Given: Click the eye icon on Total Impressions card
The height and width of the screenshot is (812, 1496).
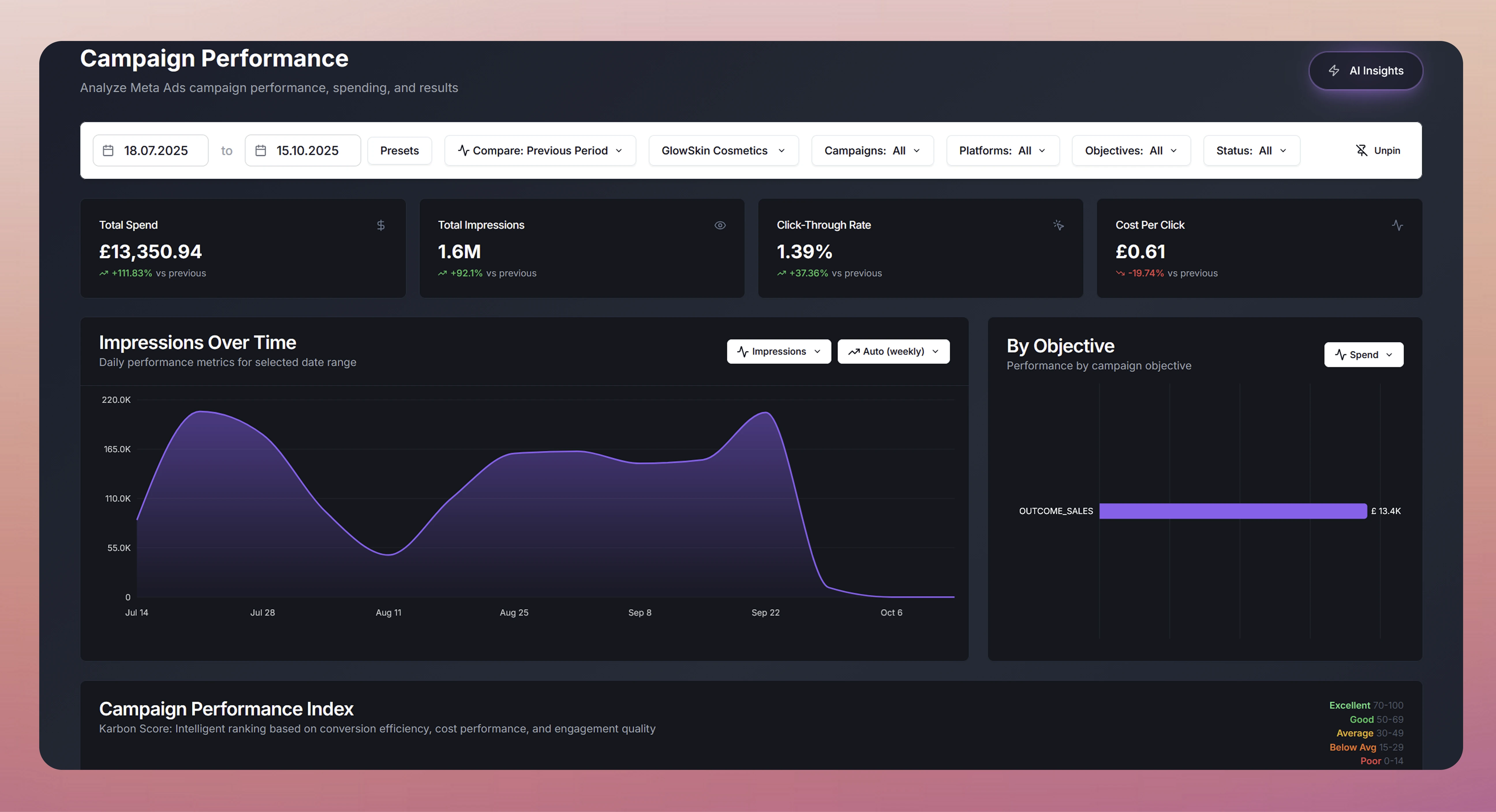Looking at the screenshot, I should click(719, 225).
